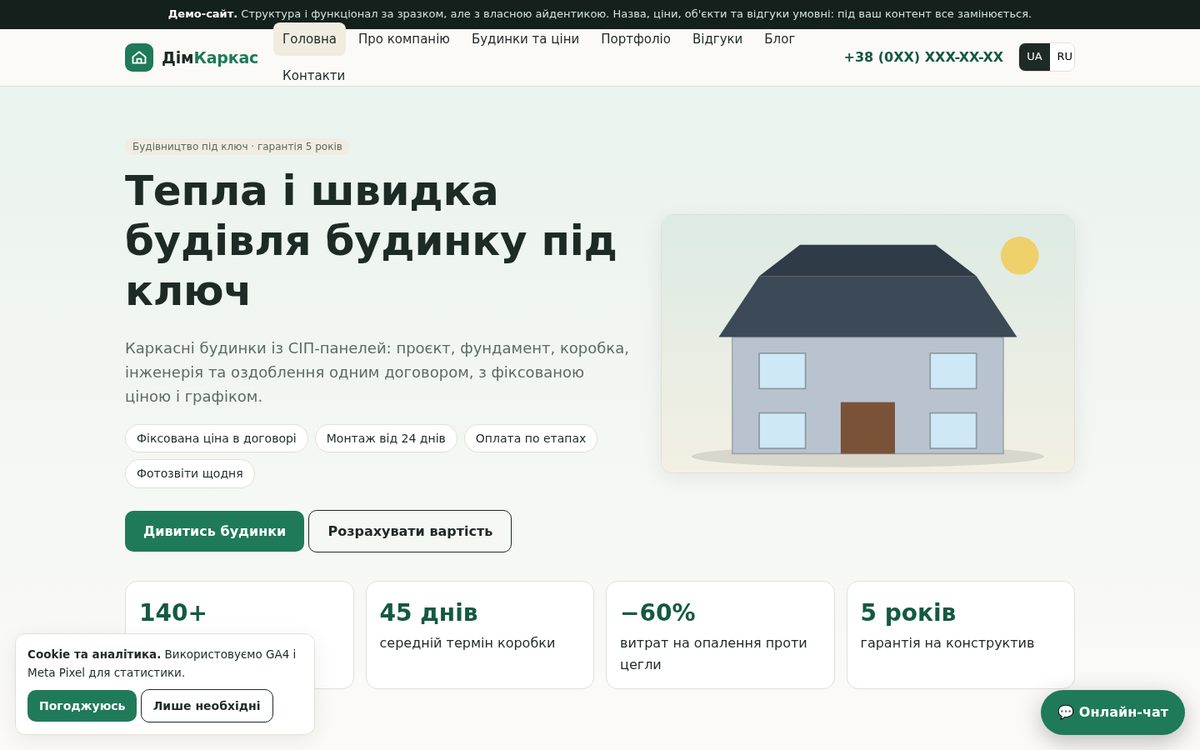This screenshot has width=1200, height=750.
Task: Click the Фотозвіти щодня chip
Action: (190, 473)
